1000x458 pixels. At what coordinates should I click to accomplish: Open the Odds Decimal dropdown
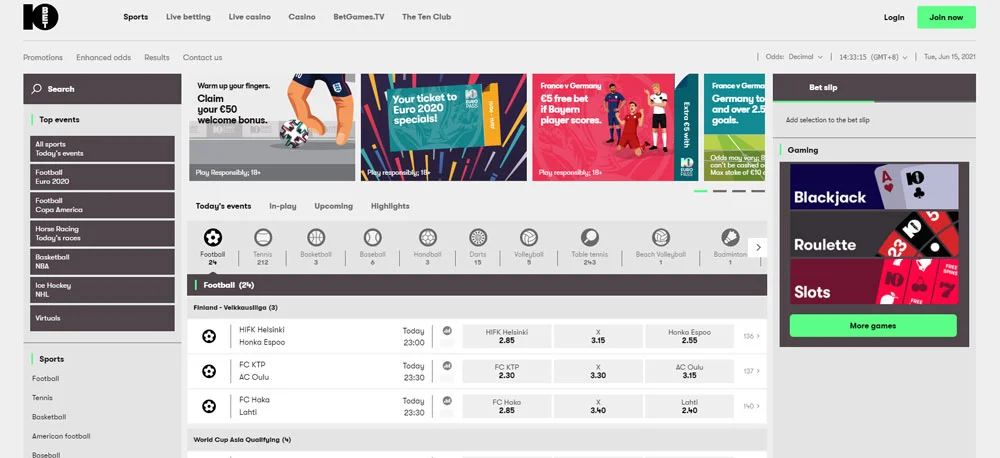click(794, 57)
